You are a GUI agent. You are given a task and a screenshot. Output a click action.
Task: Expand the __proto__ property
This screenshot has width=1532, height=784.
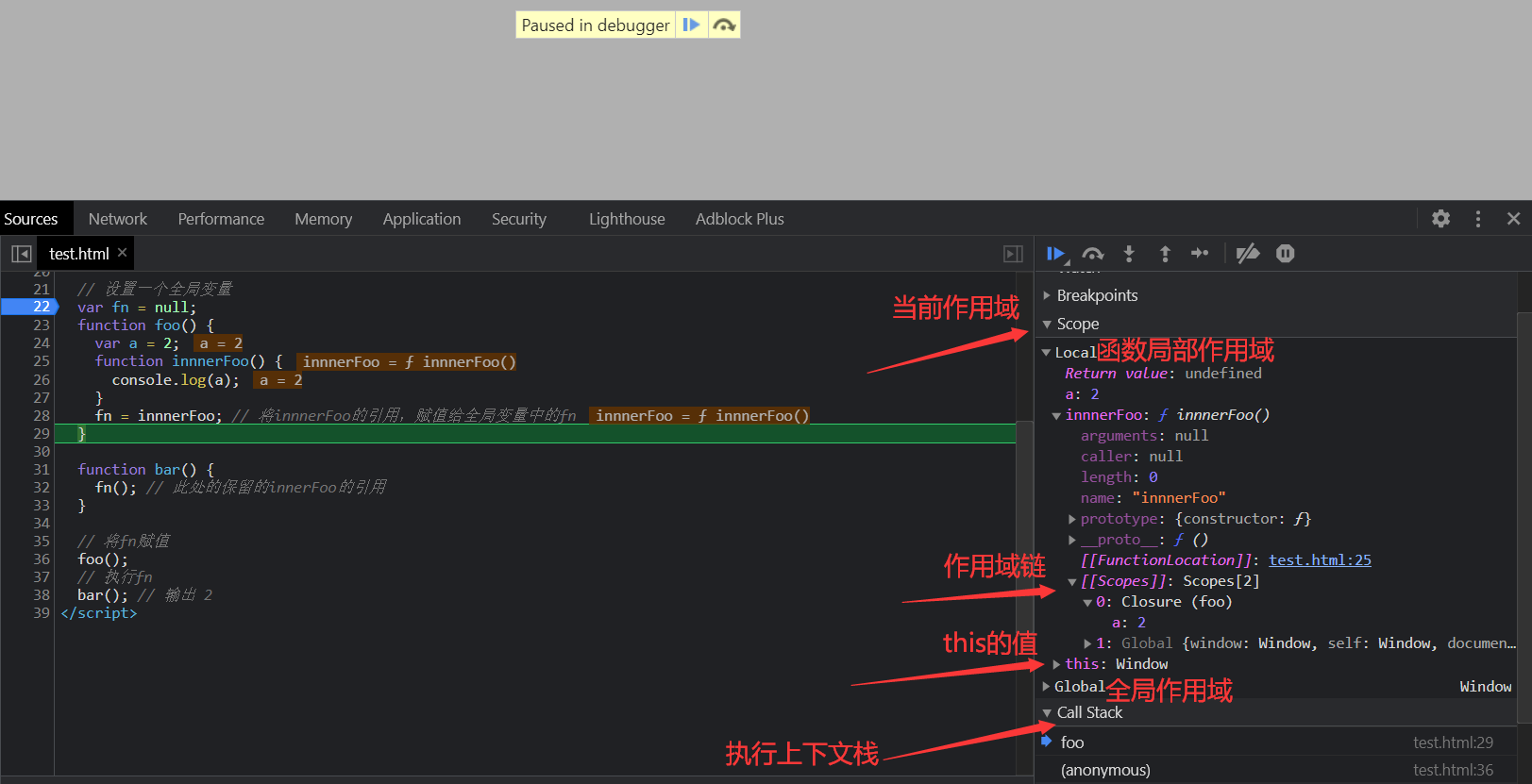[1072, 540]
